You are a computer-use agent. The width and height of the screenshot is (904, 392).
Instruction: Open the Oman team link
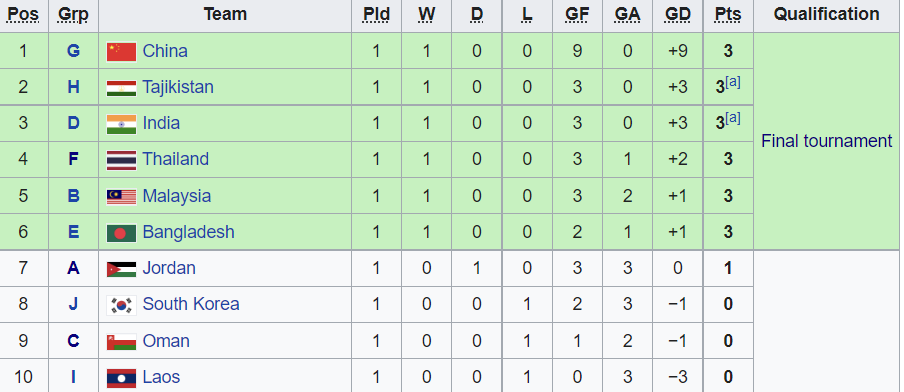[166, 341]
